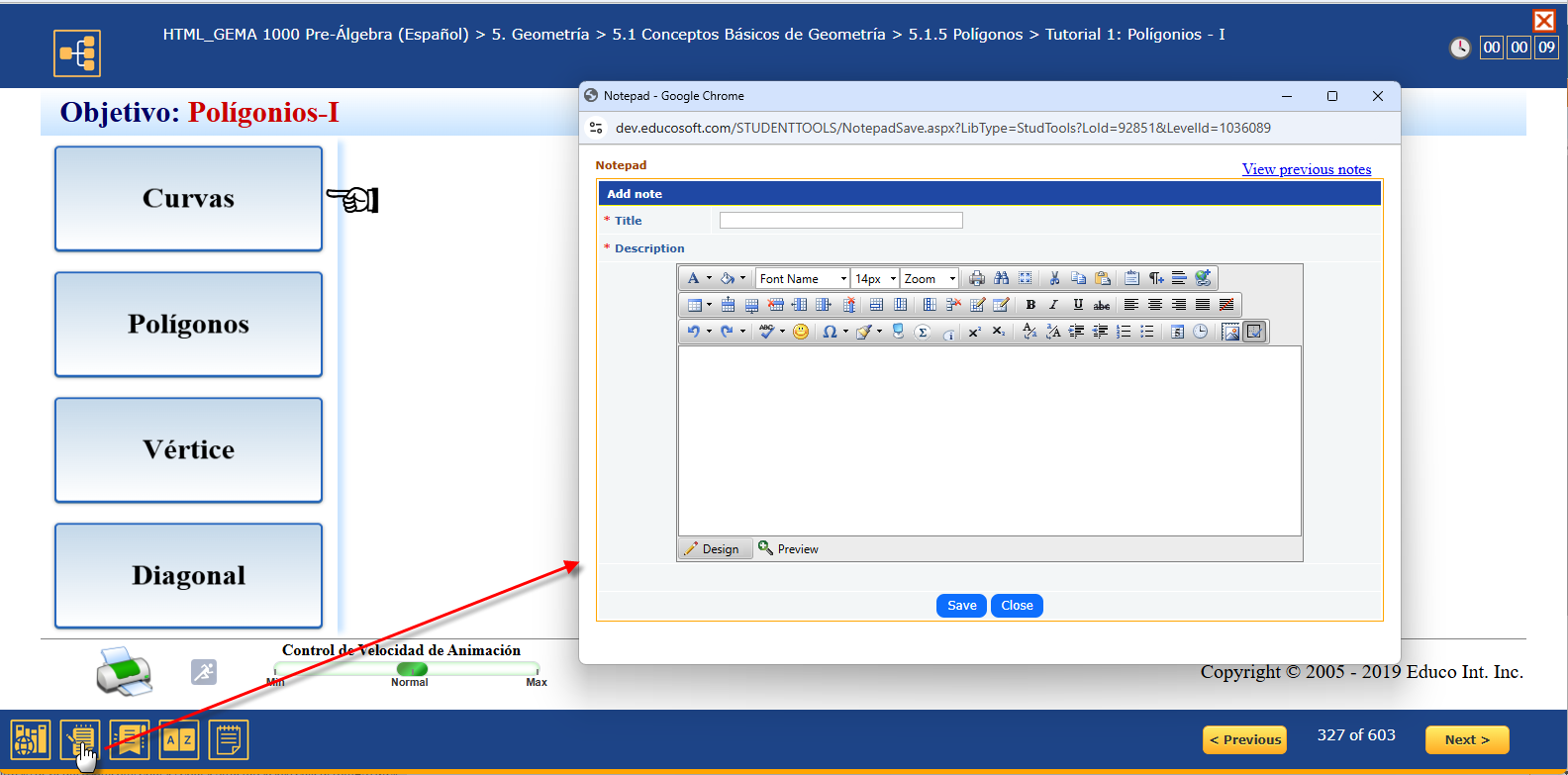Toggle Bold formatting
Viewport: 1568px width, 775px height.
pos(1030,305)
